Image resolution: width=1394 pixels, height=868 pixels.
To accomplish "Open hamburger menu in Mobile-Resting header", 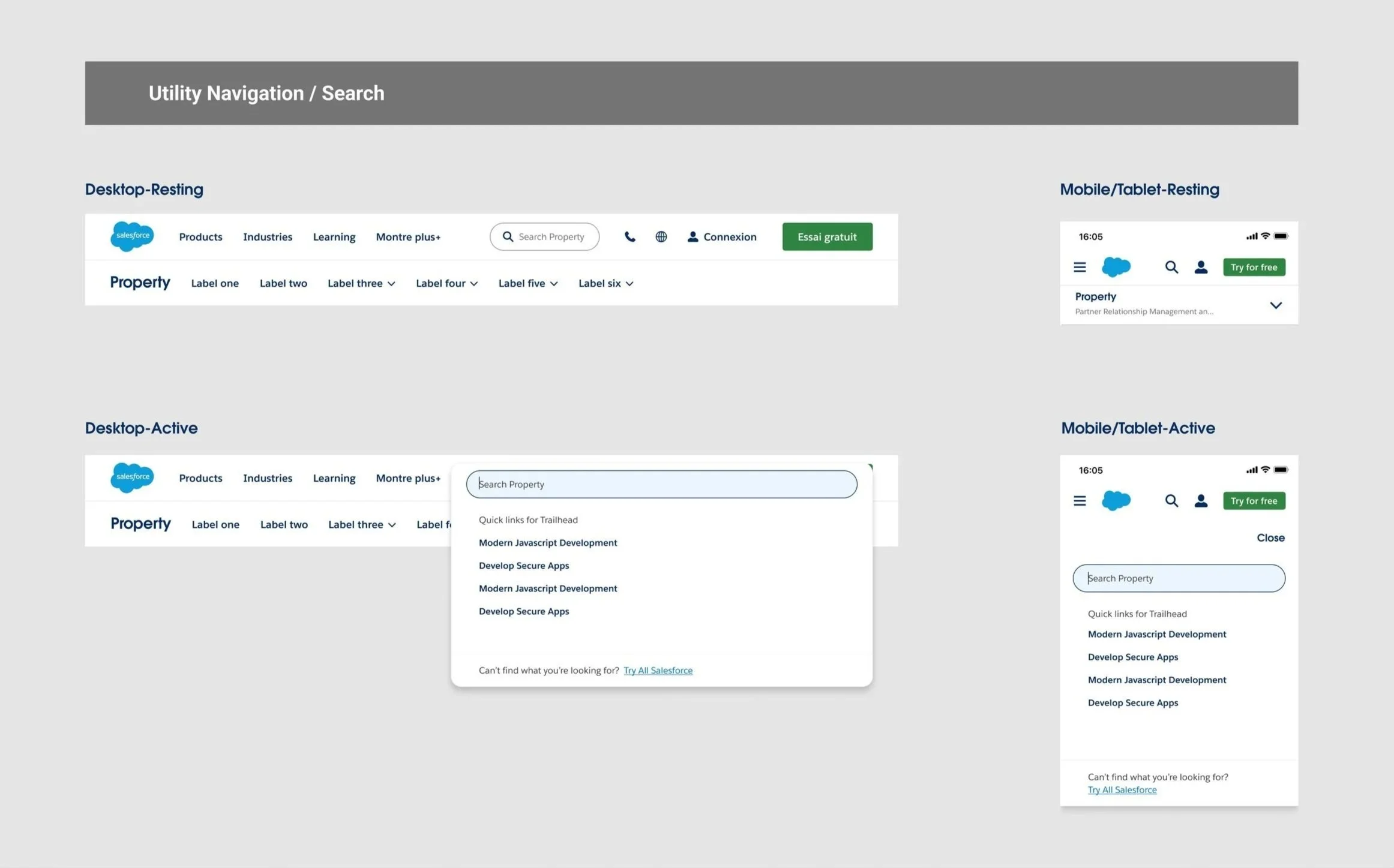I will tap(1080, 267).
